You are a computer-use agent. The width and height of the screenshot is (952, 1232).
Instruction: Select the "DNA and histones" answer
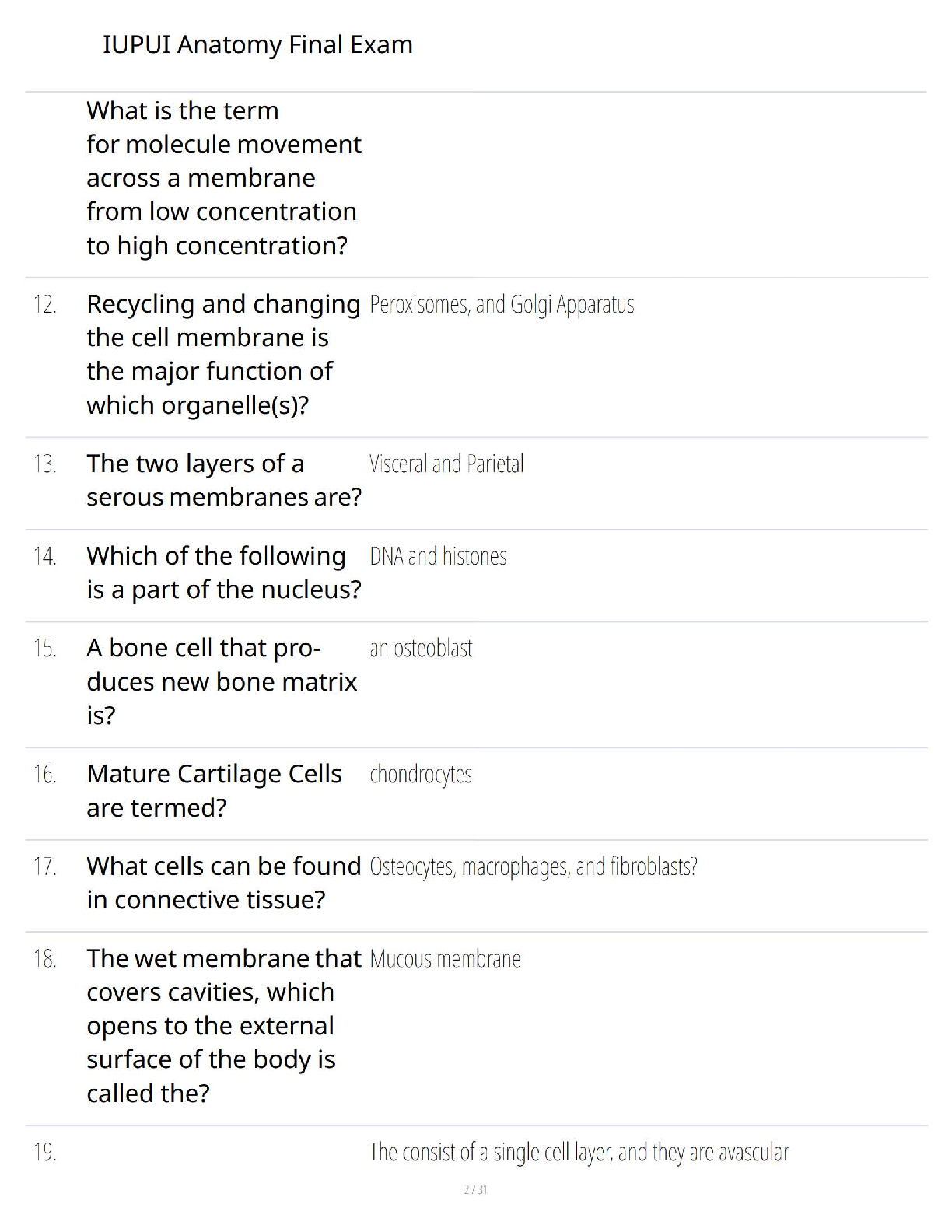pyautogui.click(x=438, y=556)
